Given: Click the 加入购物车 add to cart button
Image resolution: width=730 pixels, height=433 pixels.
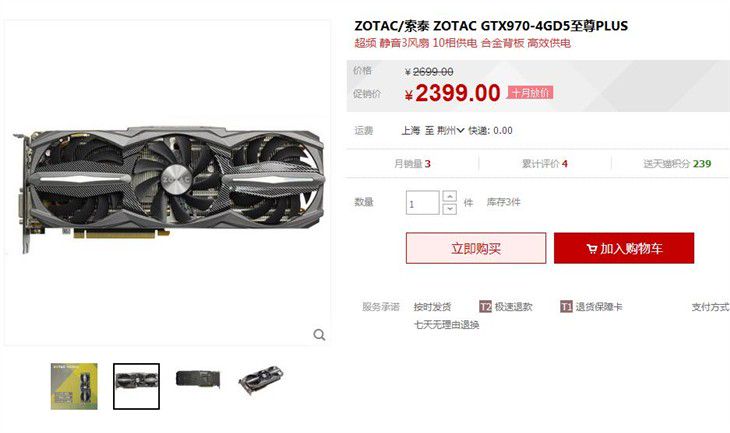Looking at the screenshot, I should point(624,248).
